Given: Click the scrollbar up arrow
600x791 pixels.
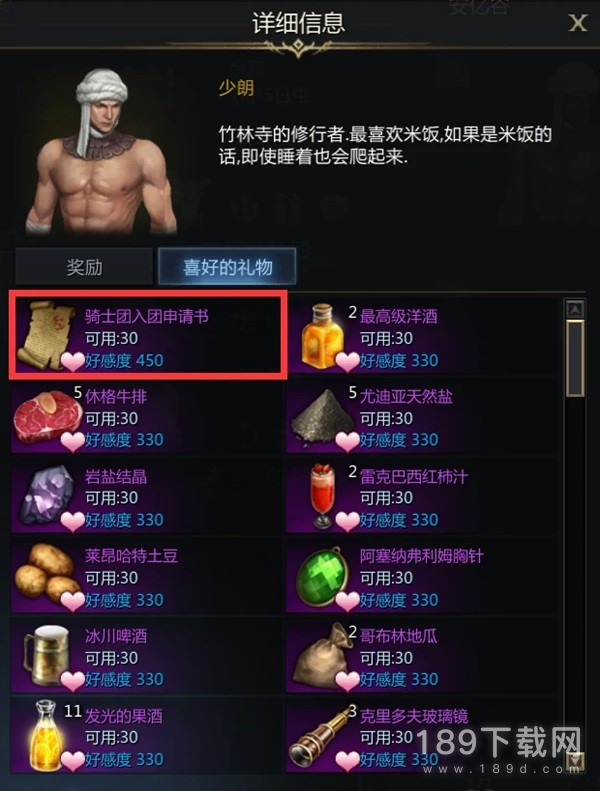Looking at the screenshot, I should (575, 309).
